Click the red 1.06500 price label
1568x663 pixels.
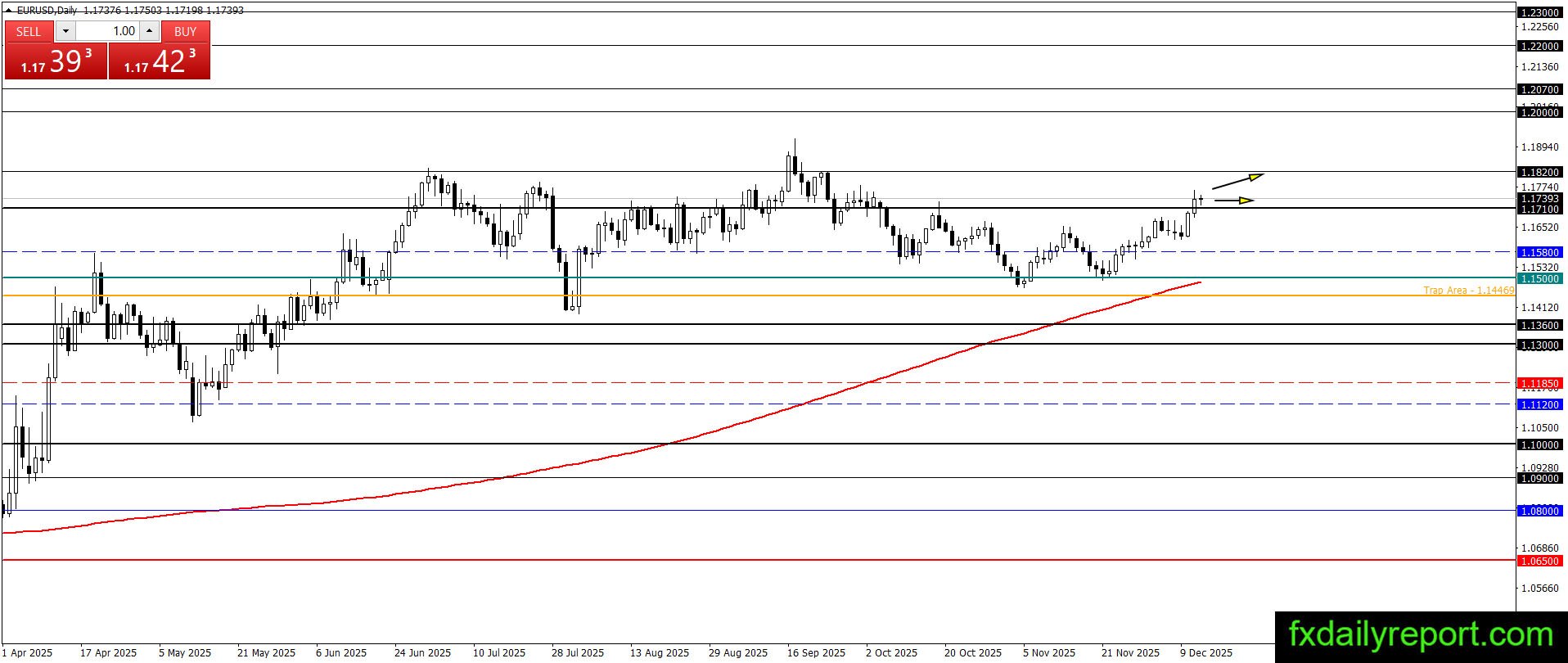coord(1539,561)
